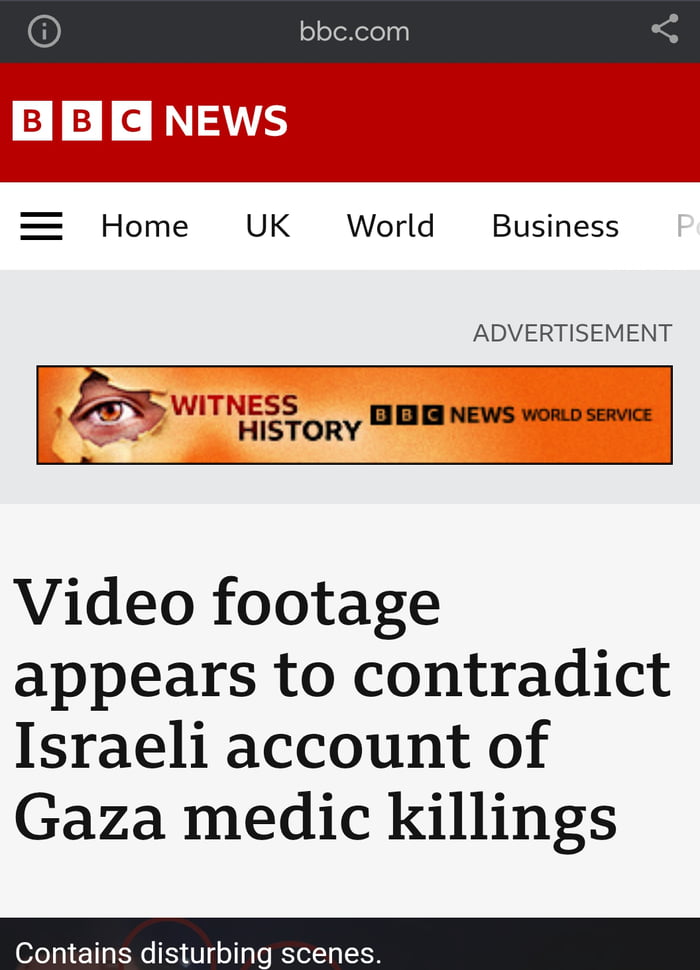The height and width of the screenshot is (970, 700).
Task: Click the Witness History text in the ad
Action: pos(266,418)
